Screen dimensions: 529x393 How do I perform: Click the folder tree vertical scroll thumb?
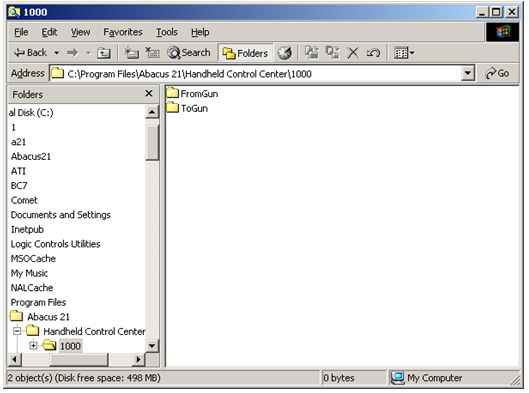[x=152, y=142]
